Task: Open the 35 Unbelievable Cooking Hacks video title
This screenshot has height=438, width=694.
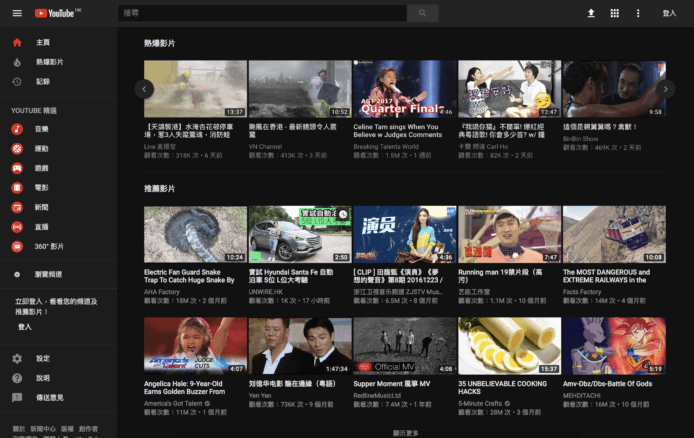Action: pyautogui.click(x=505, y=386)
